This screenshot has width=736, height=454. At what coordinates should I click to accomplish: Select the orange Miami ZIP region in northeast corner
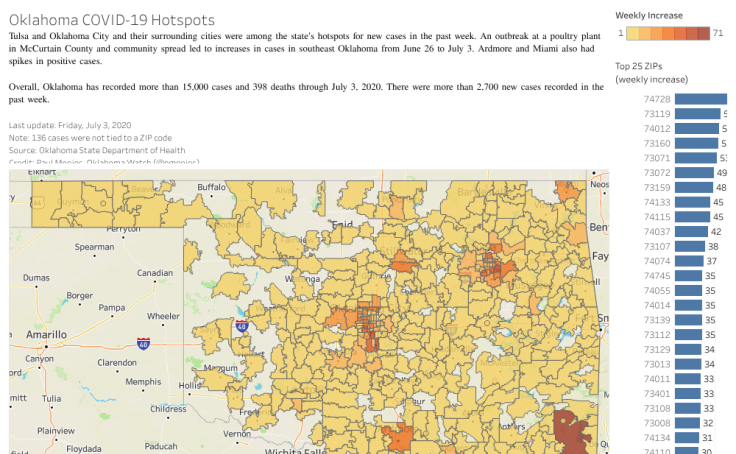(568, 191)
